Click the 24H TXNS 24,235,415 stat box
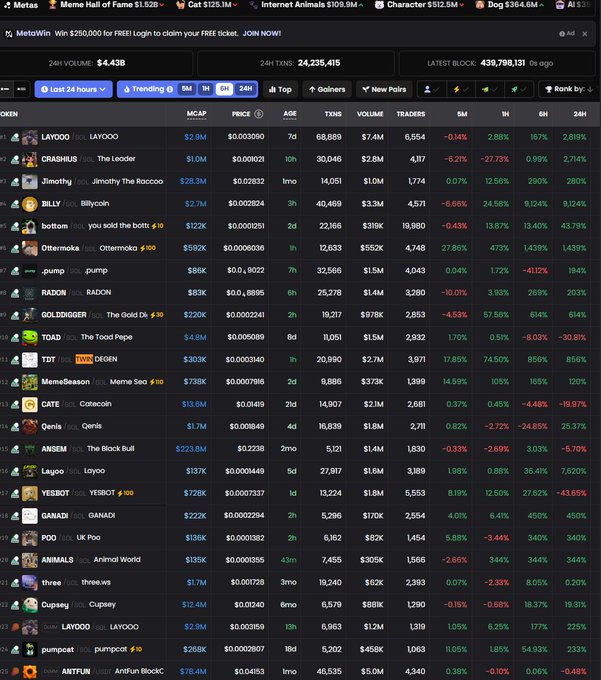The height and width of the screenshot is (680, 601). 296,63
